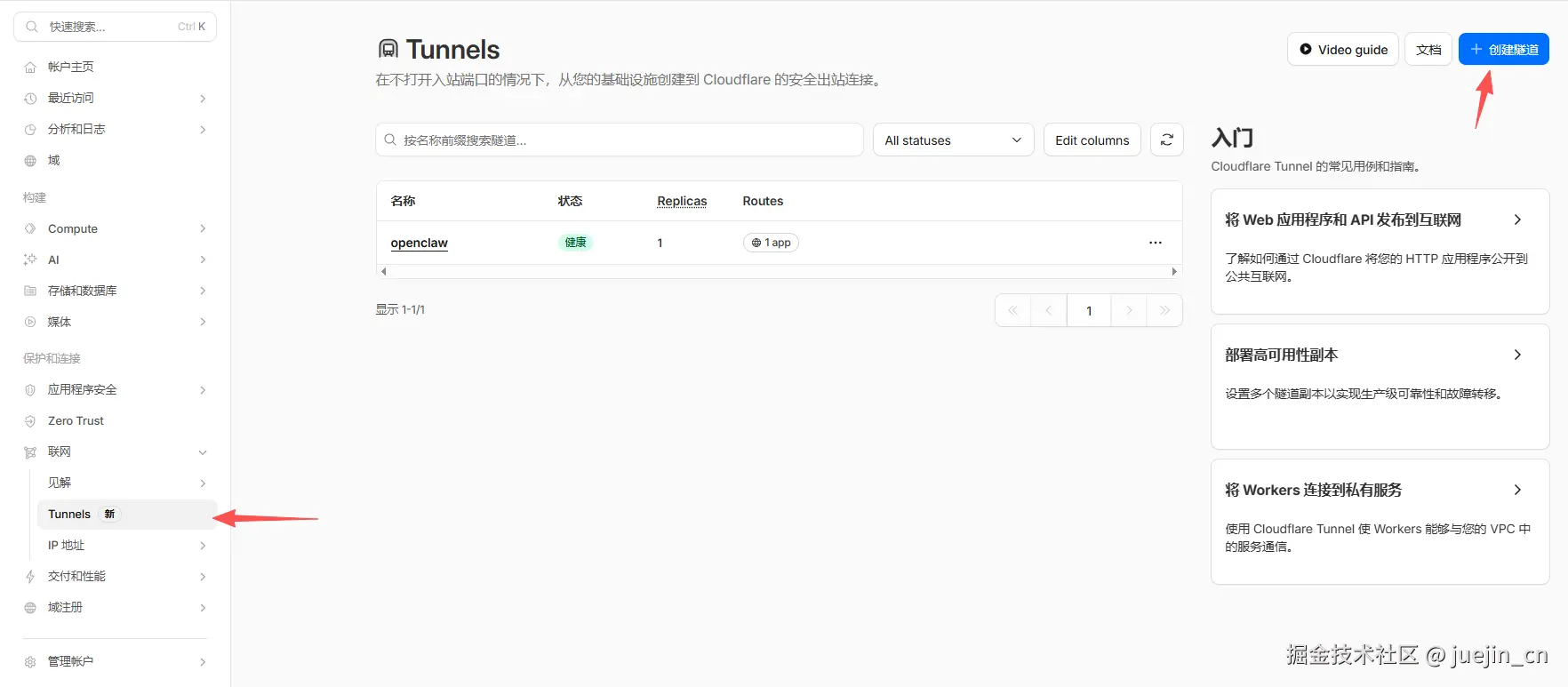Go to previous page arrow
1568x687 pixels.
point(1049,310)
